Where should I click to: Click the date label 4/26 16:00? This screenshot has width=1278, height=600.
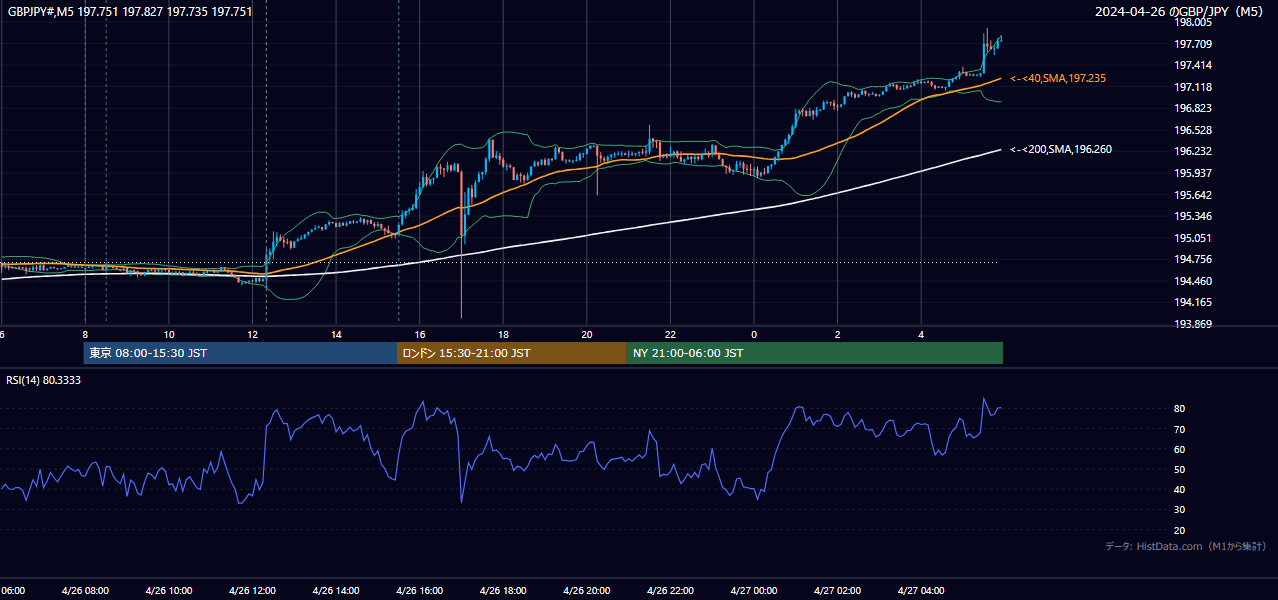pos(420,591)
